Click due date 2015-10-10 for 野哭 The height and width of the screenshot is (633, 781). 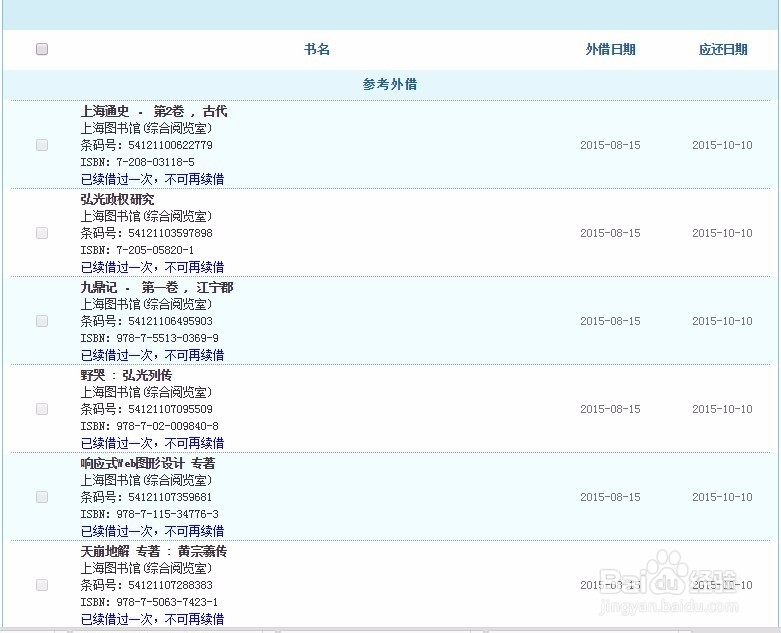pyautogui.click(x=722, y=409)
